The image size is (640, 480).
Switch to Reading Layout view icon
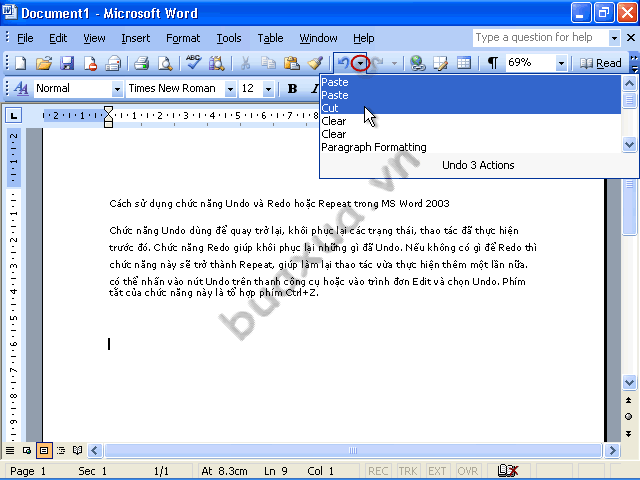[x=77, y=451]
